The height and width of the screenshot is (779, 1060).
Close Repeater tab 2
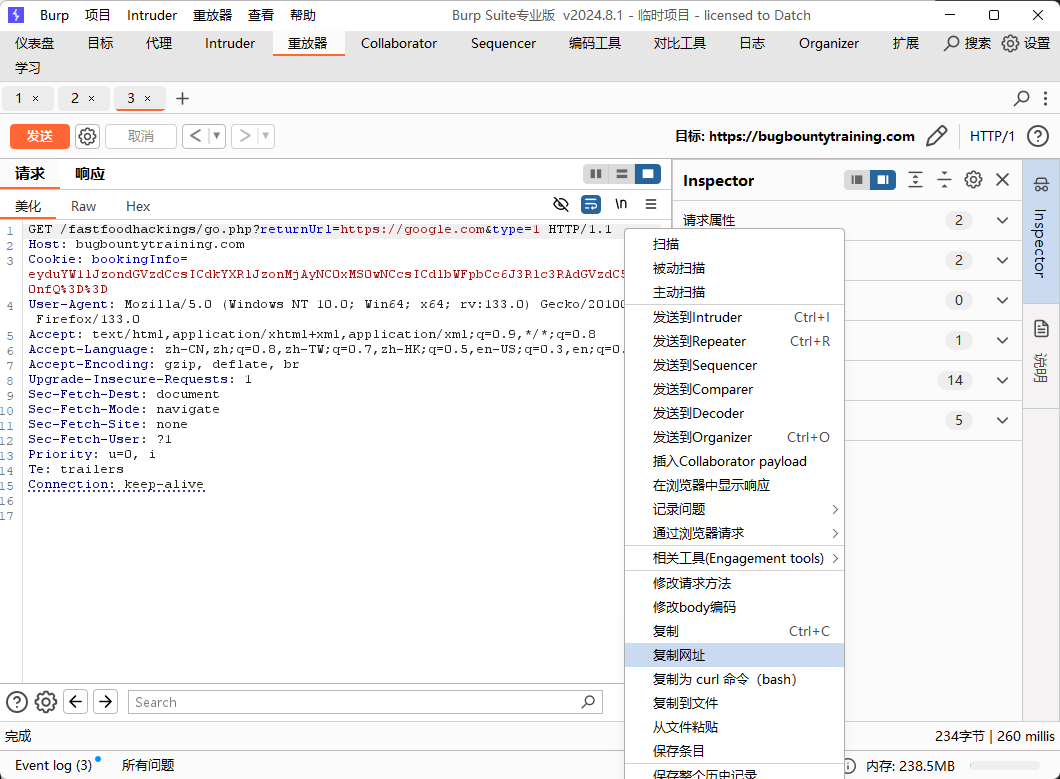pos(91,99)
